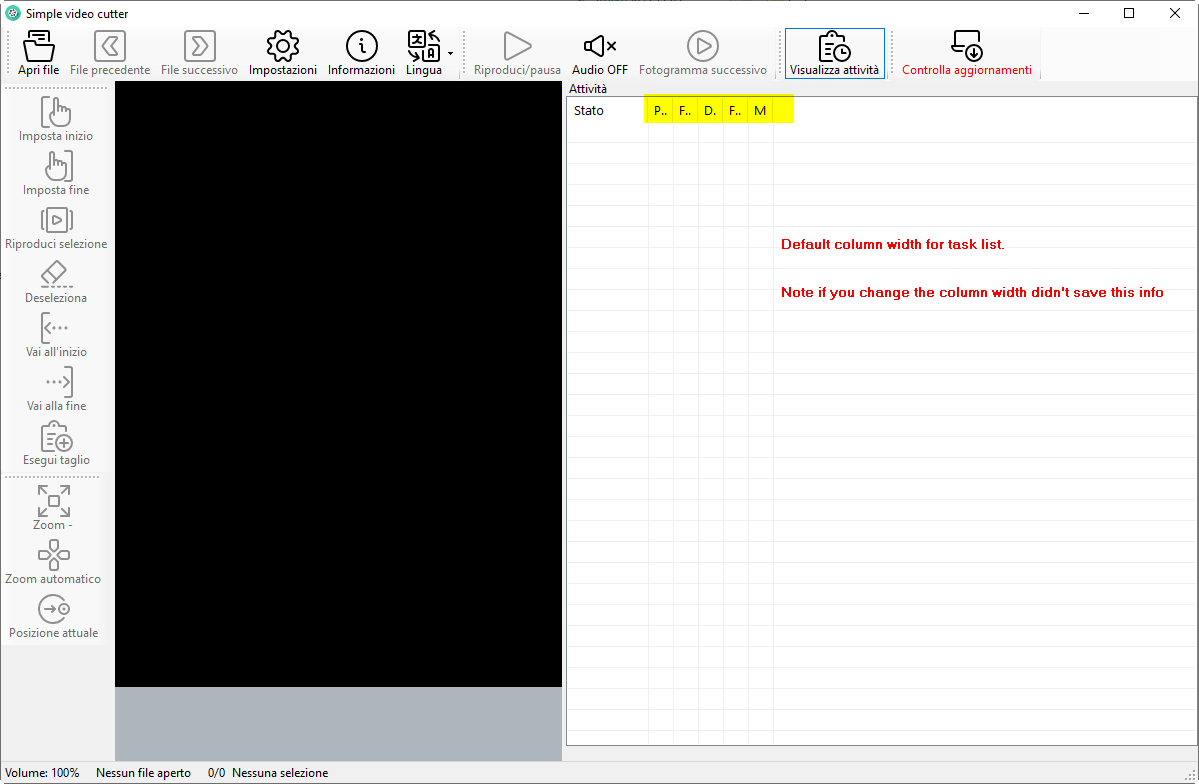
Task: Open the Informazioni about panel
Action: tap(361, 52)
